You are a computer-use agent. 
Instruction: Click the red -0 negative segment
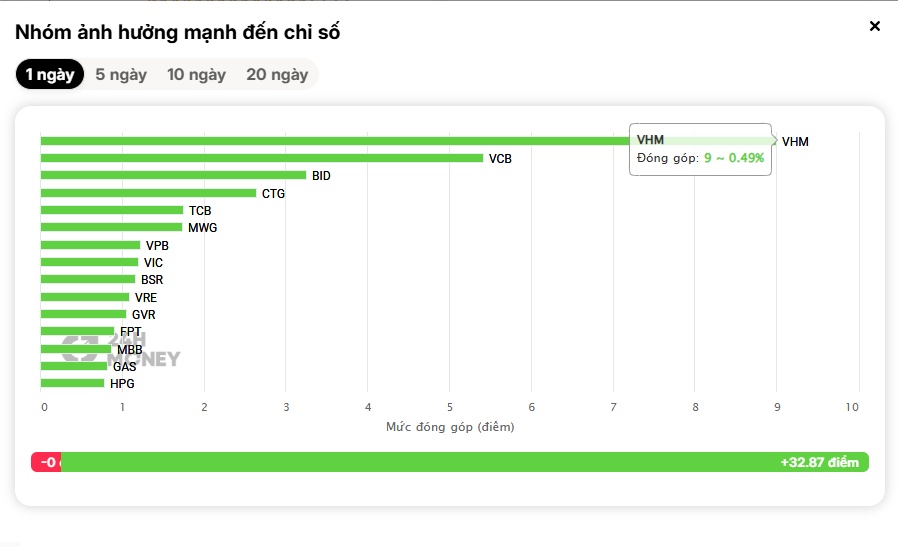[46, 462]
